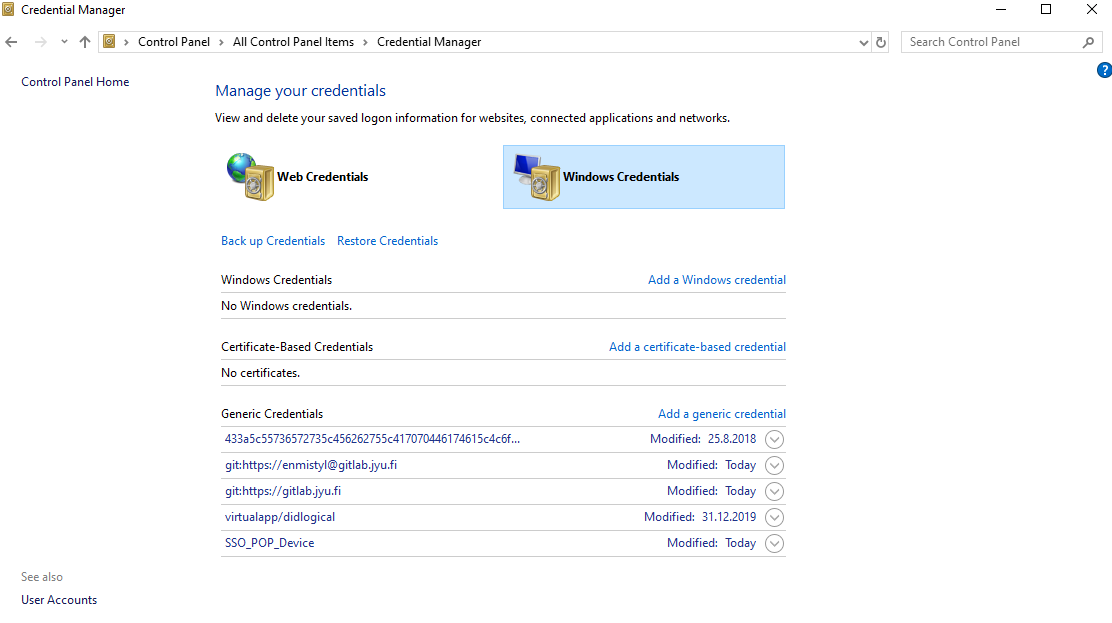Click the search magnifier icon

(1089, 42)
